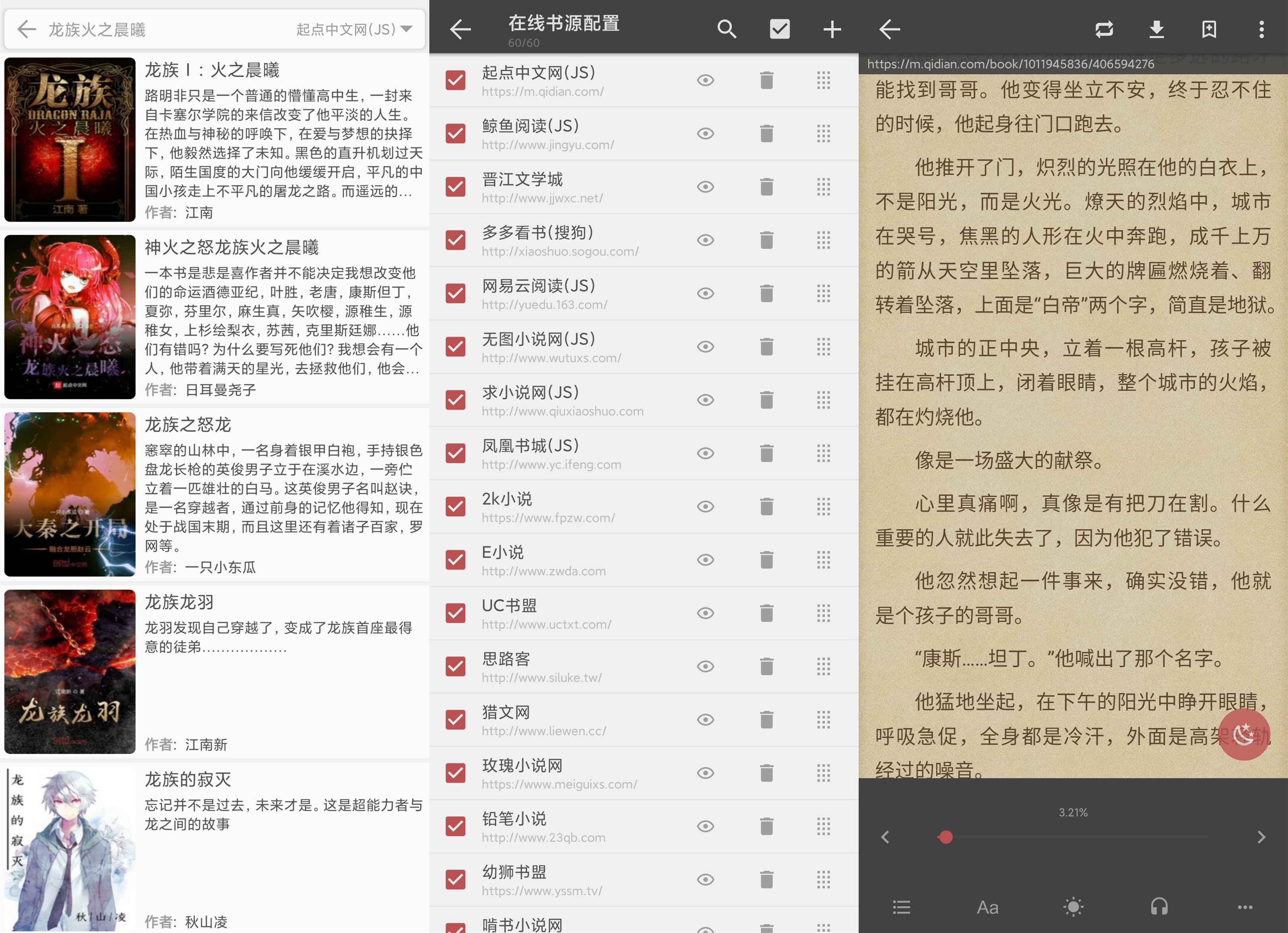Add a new book source with plus icon
1288x933 pixels.
pyautogui.click(x=832, y=29)
